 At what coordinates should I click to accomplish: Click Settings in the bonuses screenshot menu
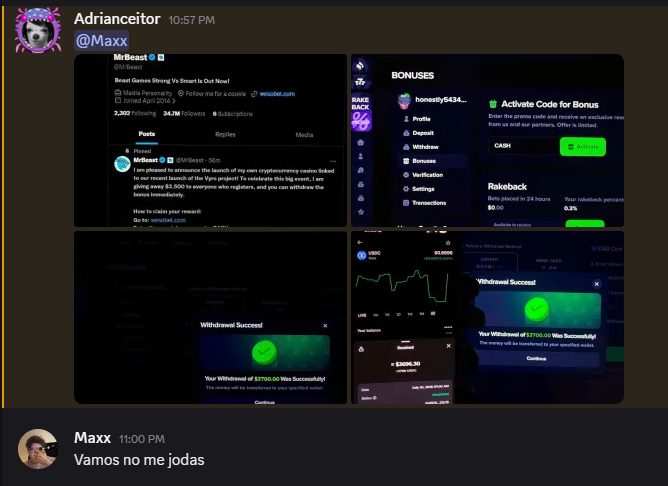click(x=418, y=189)
